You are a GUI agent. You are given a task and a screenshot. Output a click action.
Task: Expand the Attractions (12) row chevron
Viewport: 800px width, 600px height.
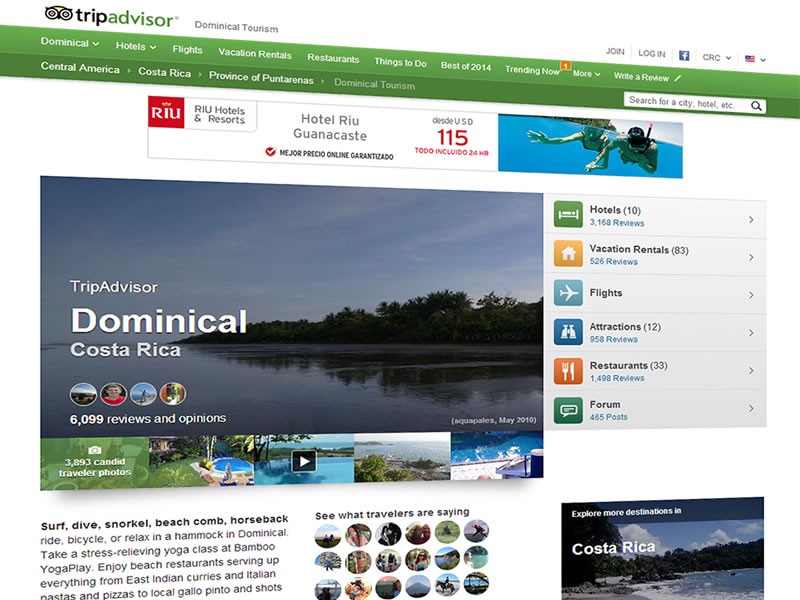click(751, 333)
